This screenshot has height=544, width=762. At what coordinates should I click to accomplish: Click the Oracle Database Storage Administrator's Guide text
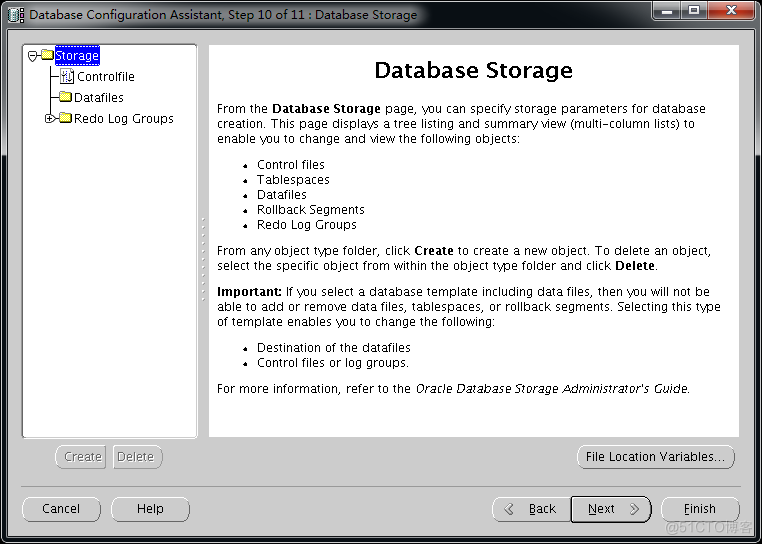pyautogui.click(x=553, y=389)
